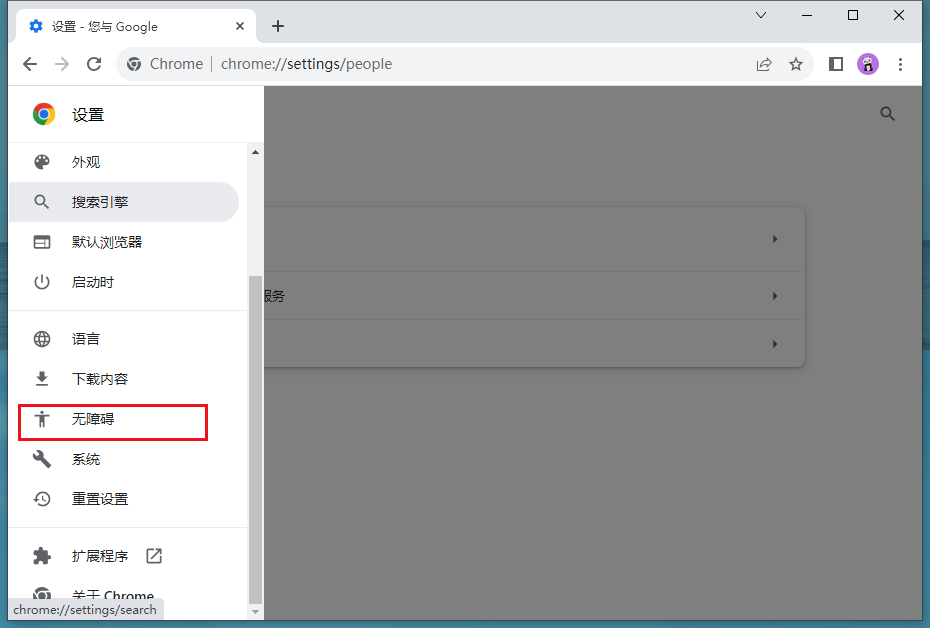Image resolution: width=930 pixels, height=628 pixels.
Task: Open 下载内容 settings
Action: [124, 378]
